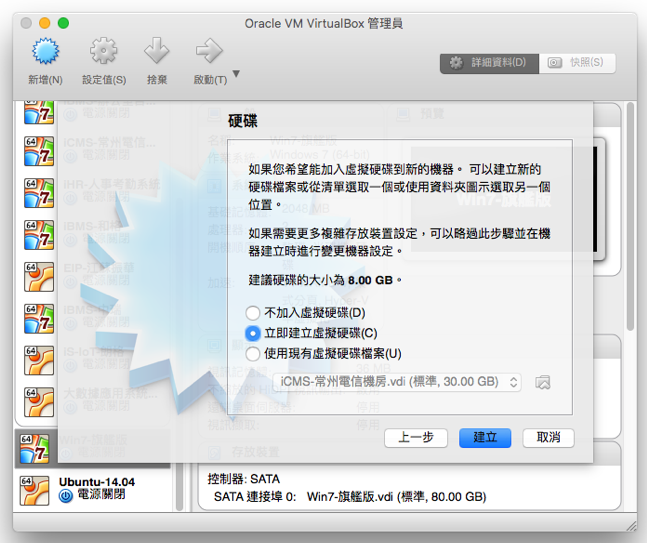Click the 上一步 back button
The width and height of the screenshot is (647, 543).
tap(416, 437)
